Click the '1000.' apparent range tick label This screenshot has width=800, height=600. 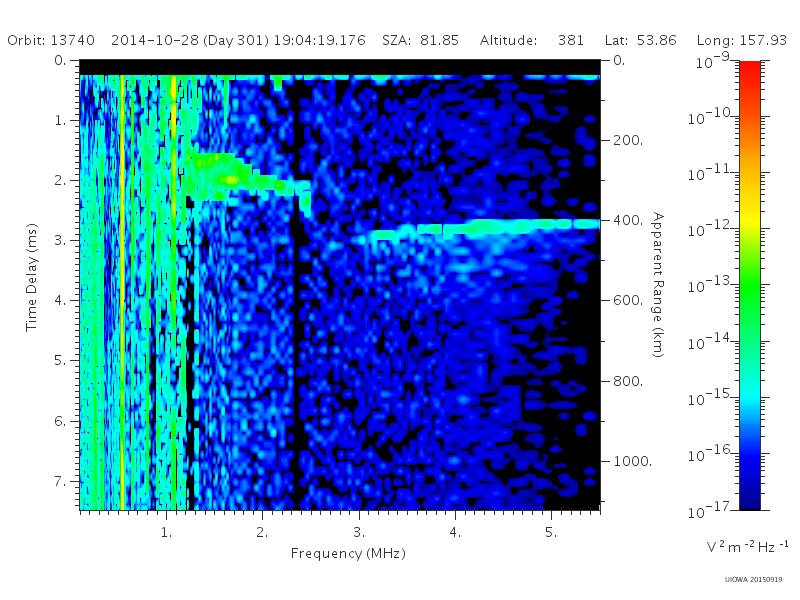tap(633, 461)
